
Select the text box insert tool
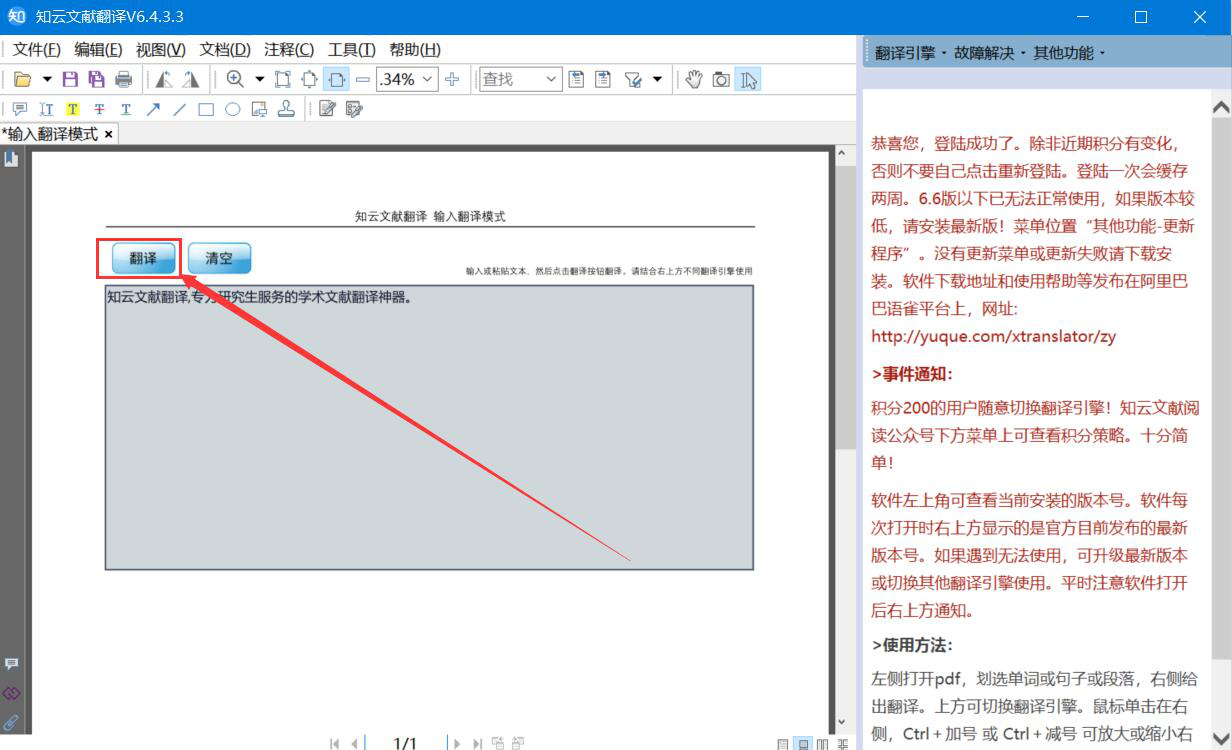coord(46,109)
